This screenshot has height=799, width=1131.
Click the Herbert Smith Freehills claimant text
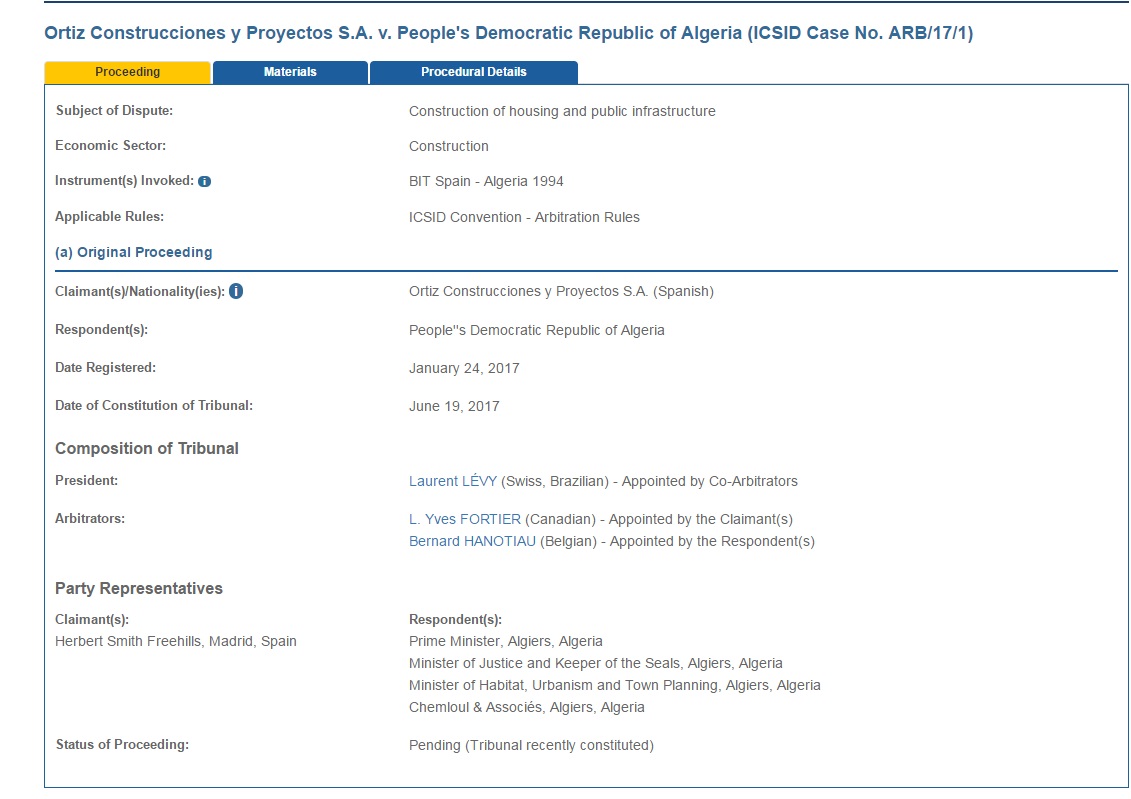pos(175,641)
